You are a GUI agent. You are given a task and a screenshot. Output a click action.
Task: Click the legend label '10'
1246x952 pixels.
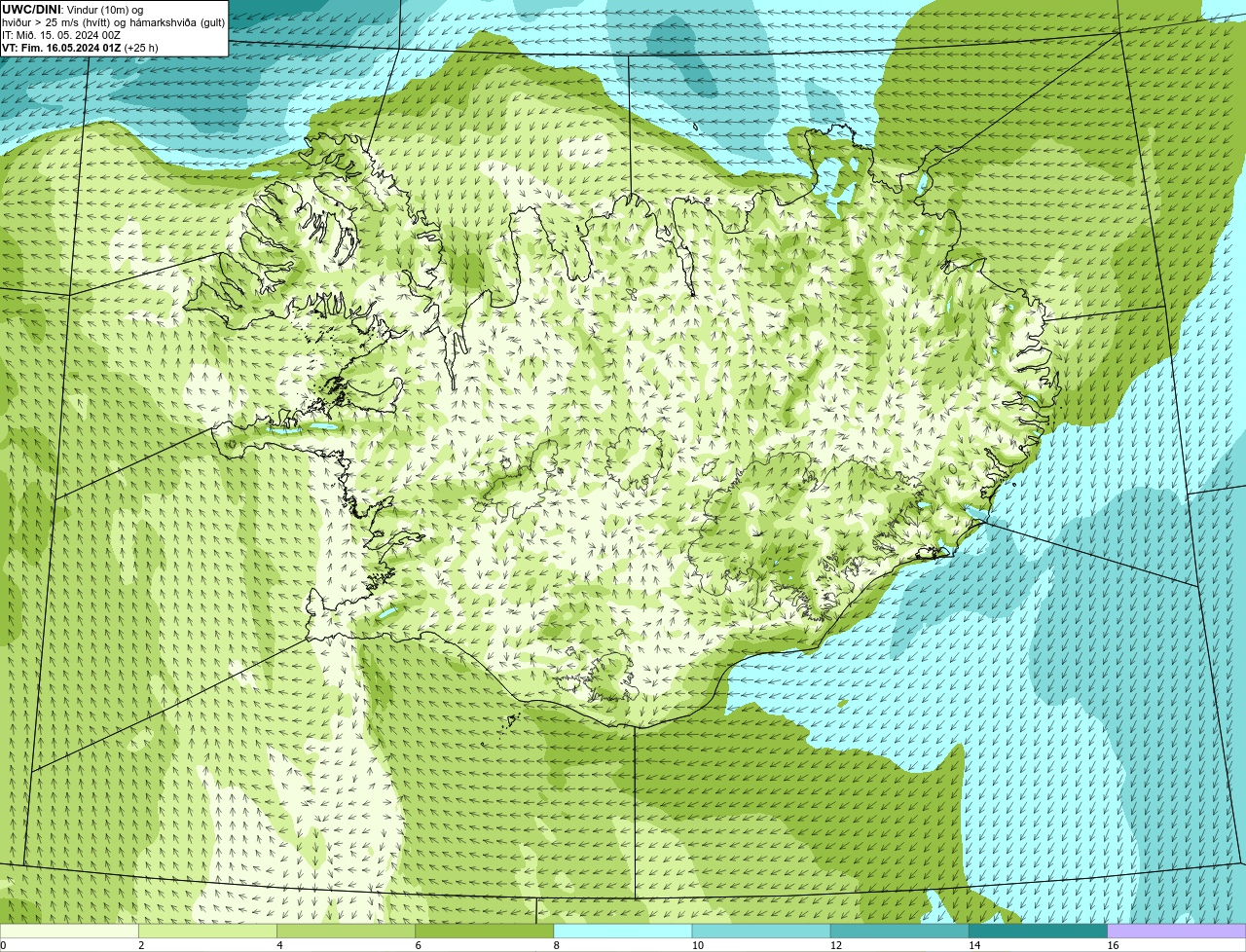697,945
